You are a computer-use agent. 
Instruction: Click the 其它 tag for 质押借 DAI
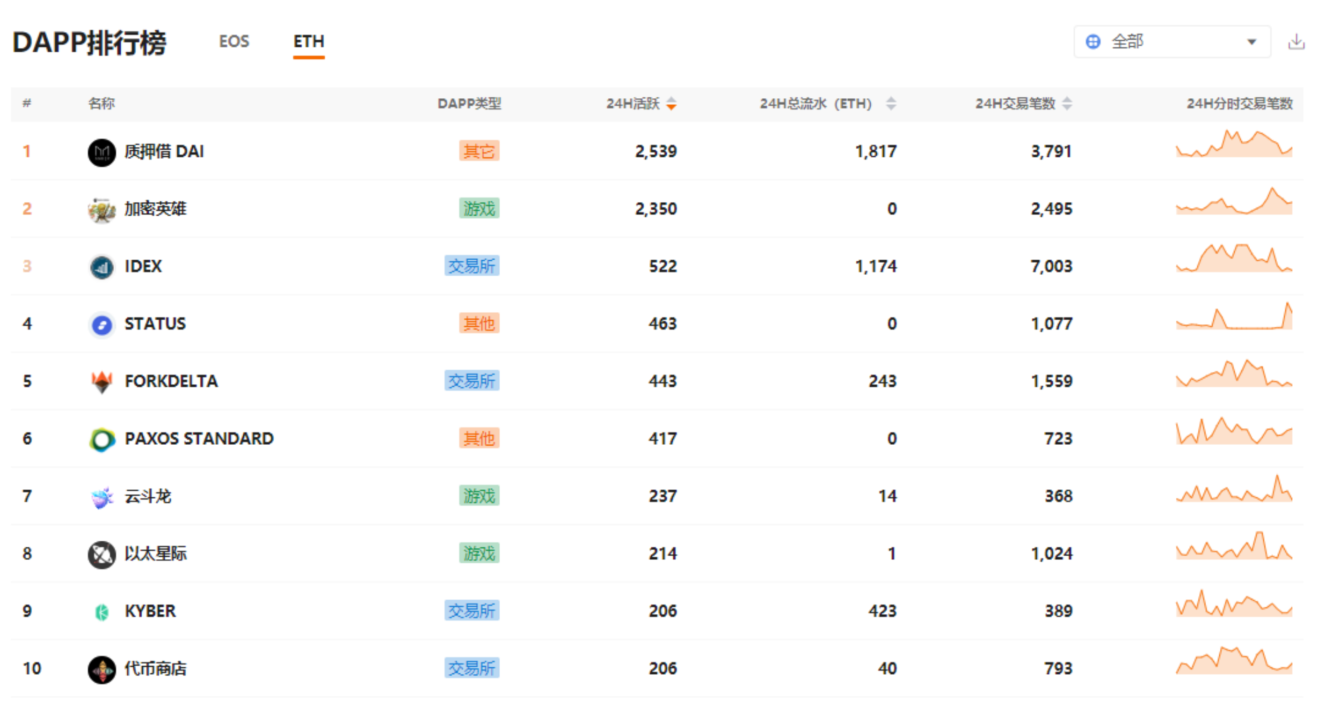tap(479, 152)
